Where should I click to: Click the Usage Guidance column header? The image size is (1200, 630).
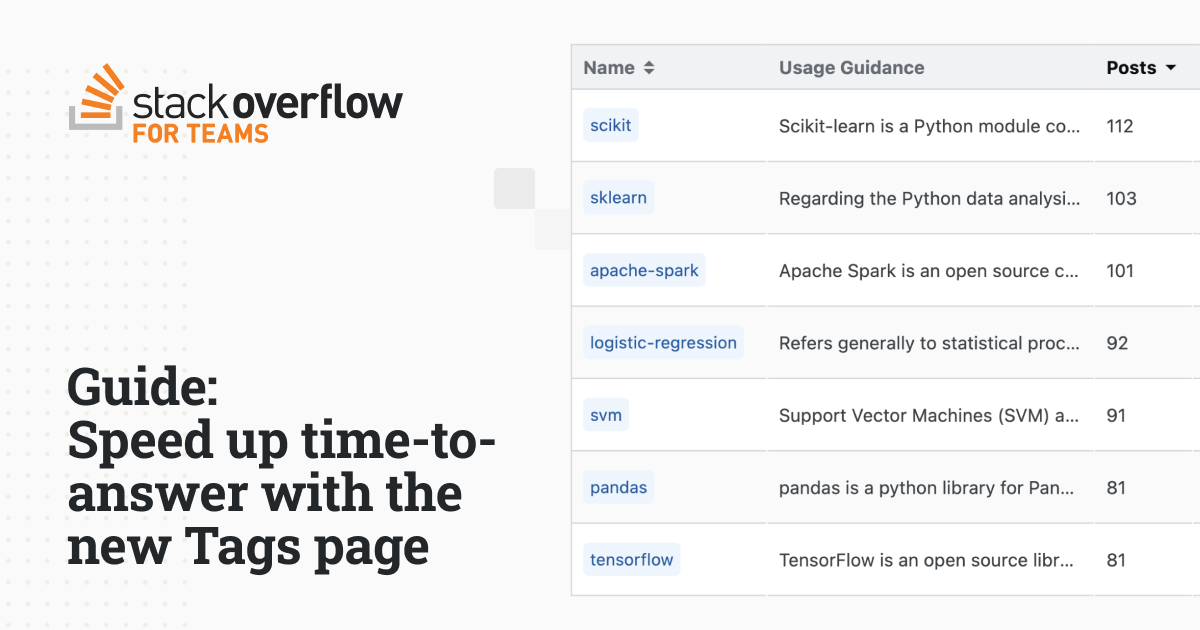(851, 67)
